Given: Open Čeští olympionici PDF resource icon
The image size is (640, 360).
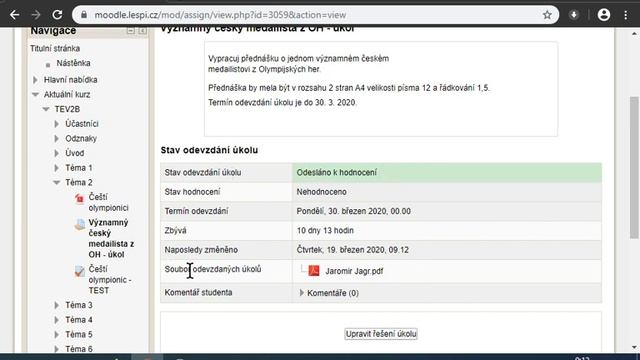Looking at the screenshot, I should (80, 198).
